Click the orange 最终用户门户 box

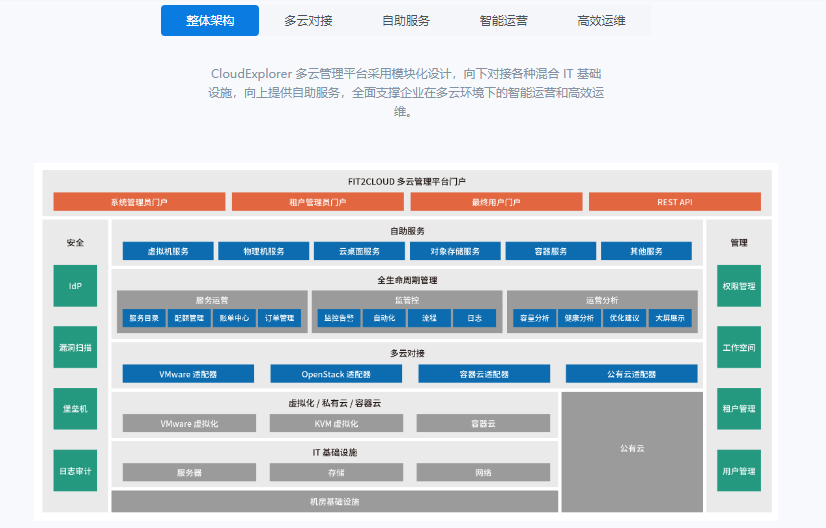click(496, 202)
